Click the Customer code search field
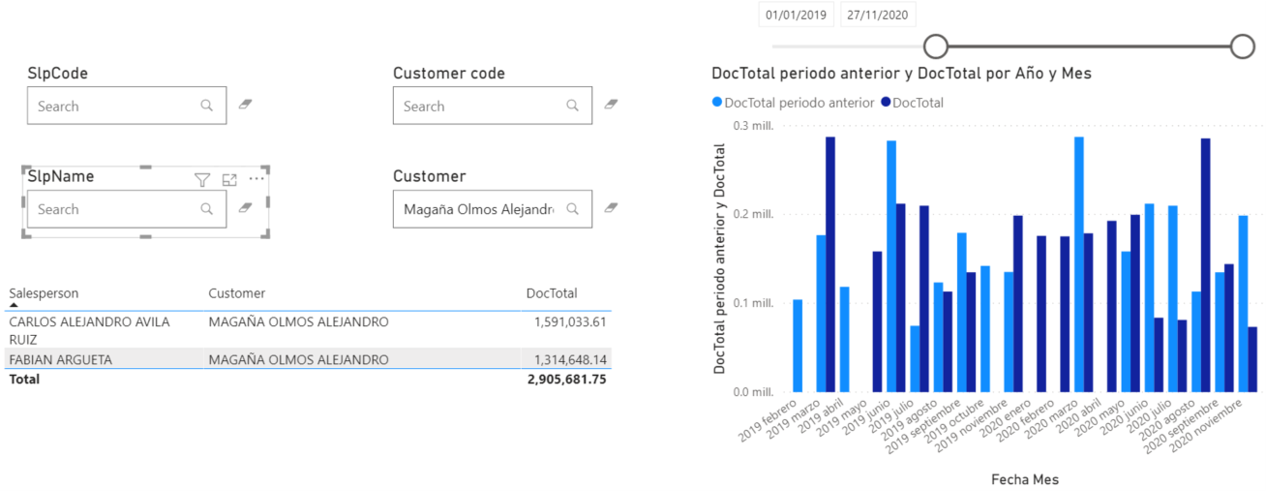This screenshot has height=491, width=1266. [492, 105]
